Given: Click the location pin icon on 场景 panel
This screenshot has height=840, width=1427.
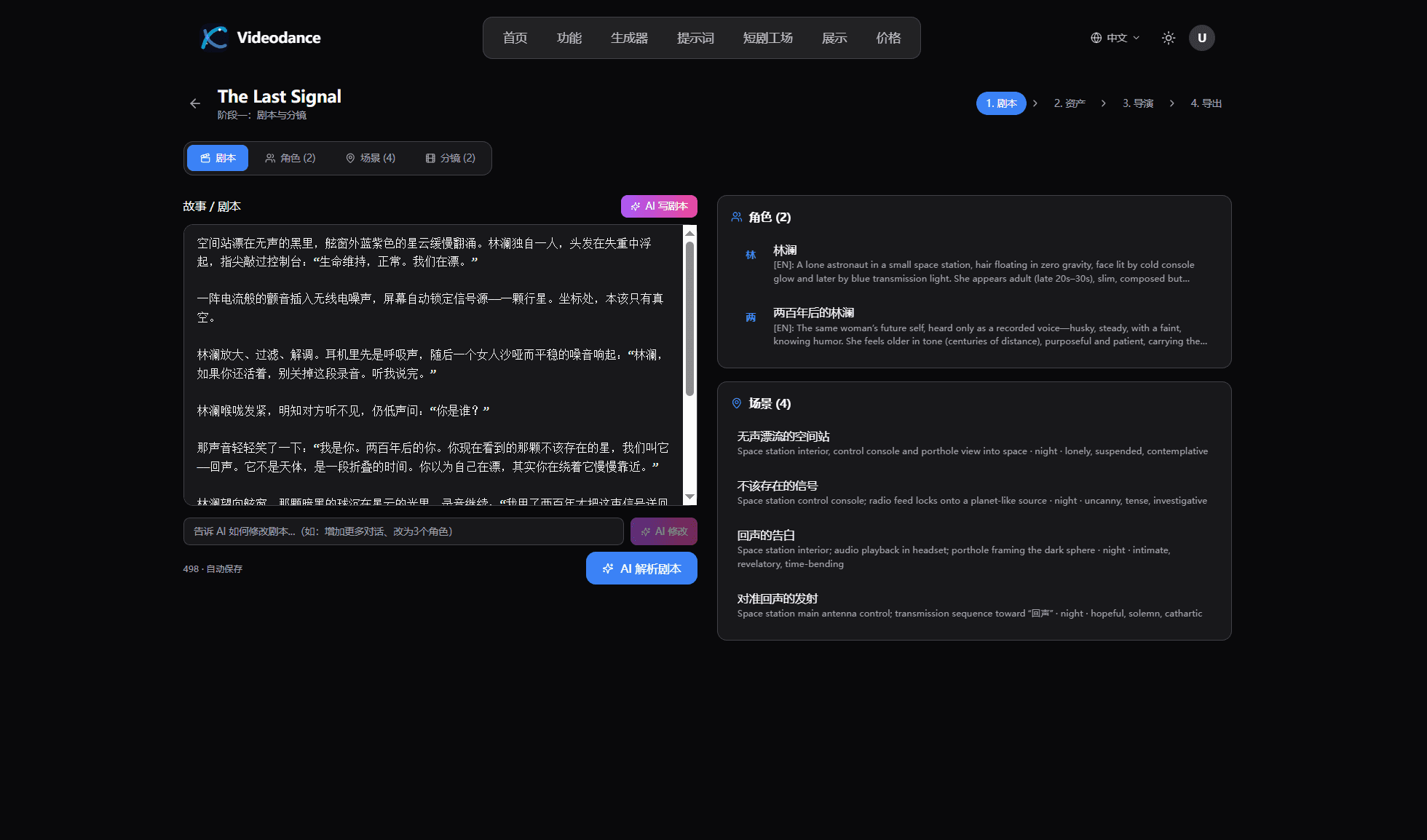Looking at the screenshot, I should 737,403.
